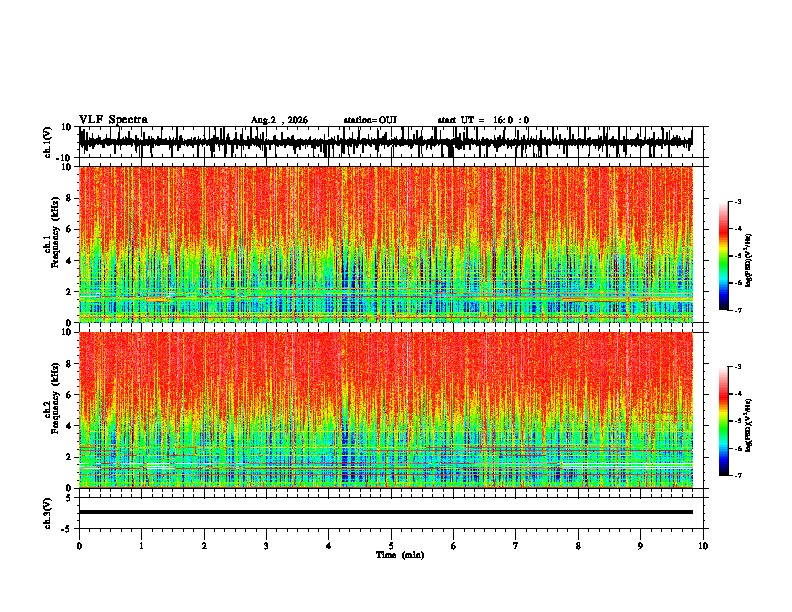Click the "-3" label on ch.2 colorbar
792x612 pixels.
point(737,367)
